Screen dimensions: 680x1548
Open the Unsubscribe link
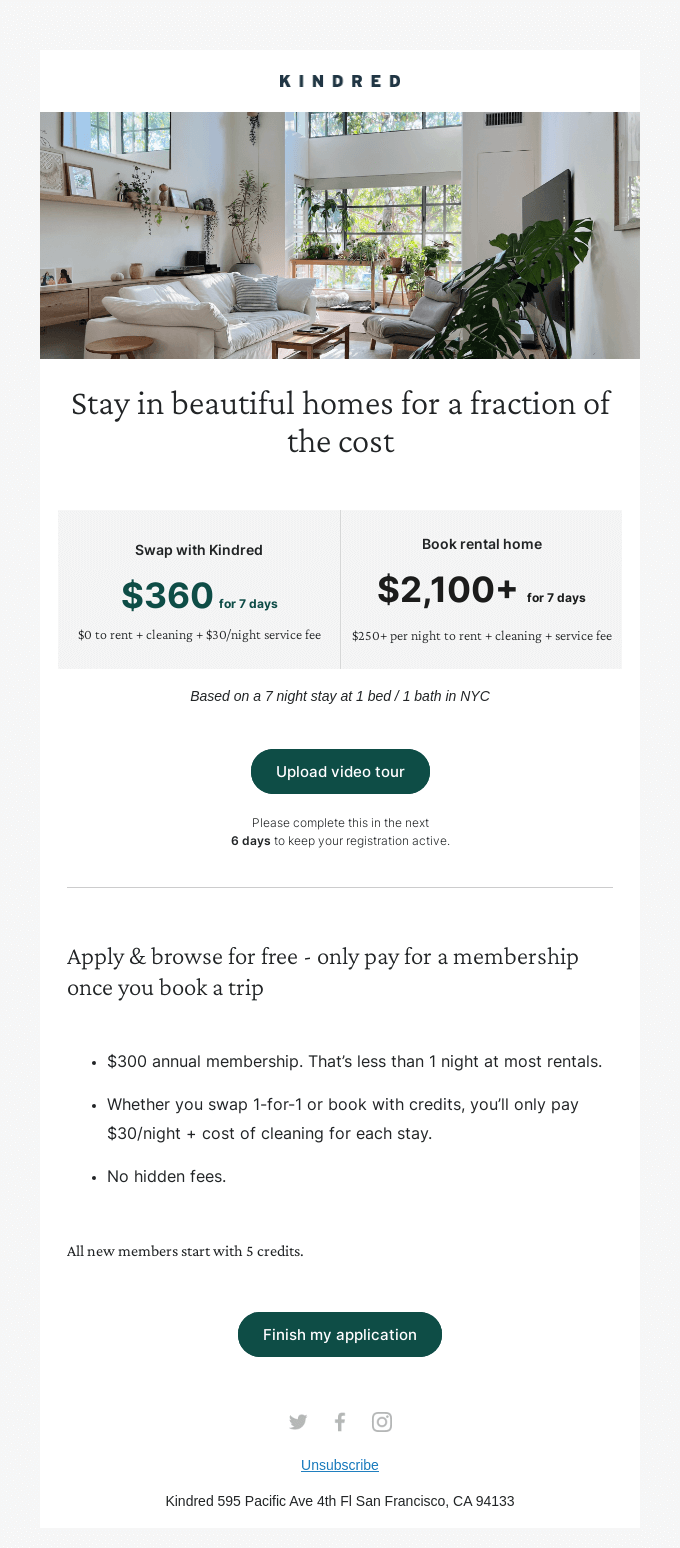[x=340, y=1465]
